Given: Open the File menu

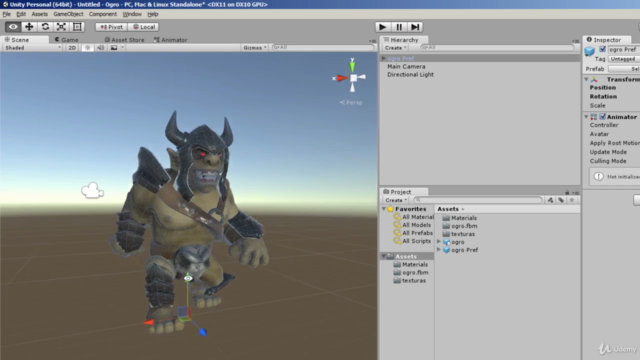Looking at the screenshot, I should point(7,14).
